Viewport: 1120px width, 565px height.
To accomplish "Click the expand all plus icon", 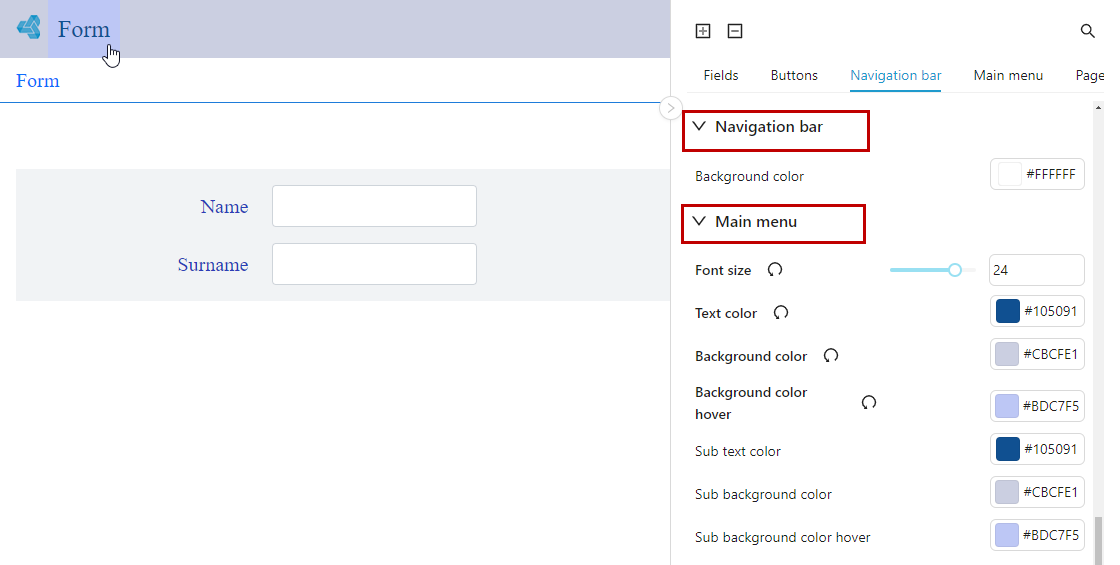I will (703, 31).
